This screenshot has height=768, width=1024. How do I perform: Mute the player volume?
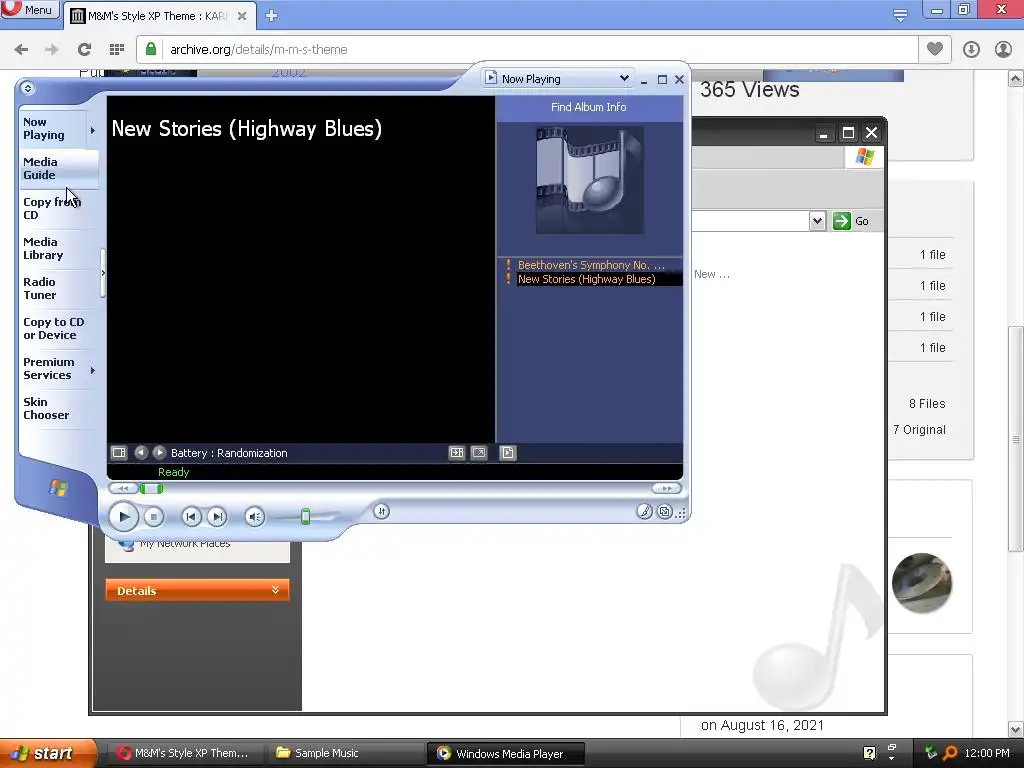pyautogui.click(x=255, y=517)
